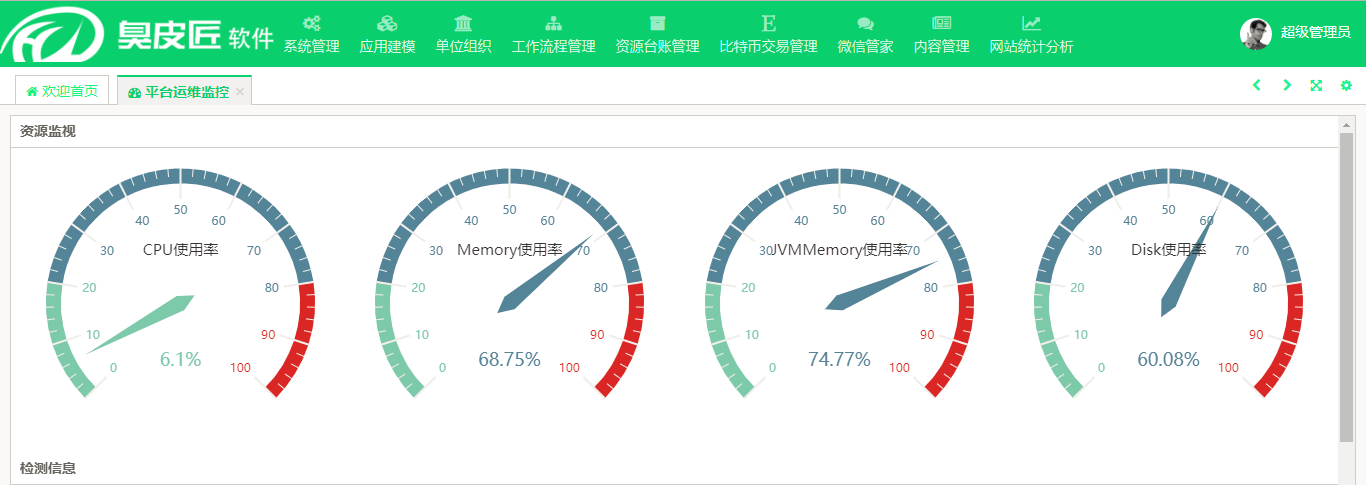1366x485 pixels.
Task: Close the 平台运维监控 tab
Action: pos(240,92)
